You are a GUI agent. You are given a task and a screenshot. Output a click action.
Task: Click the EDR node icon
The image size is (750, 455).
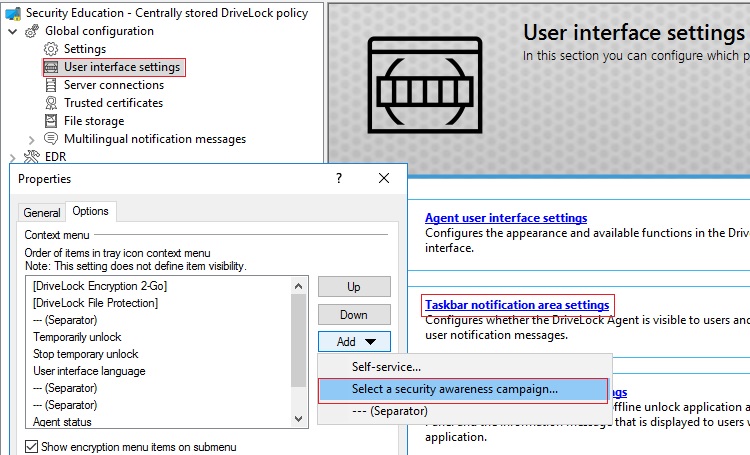pyautogui.click(x=31, y=157)
